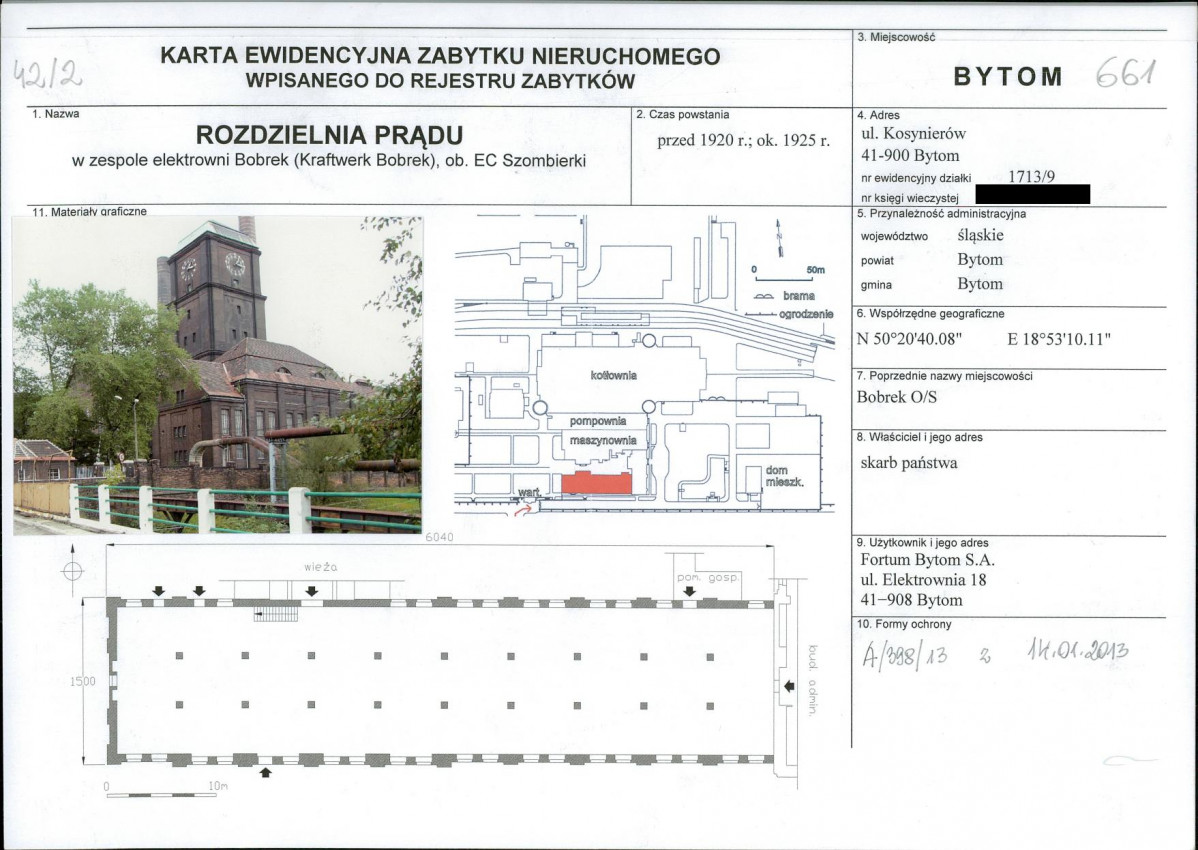Select the red highlighted building on the map
This screenshot has width=1198, height=850.
coord(596,484)
